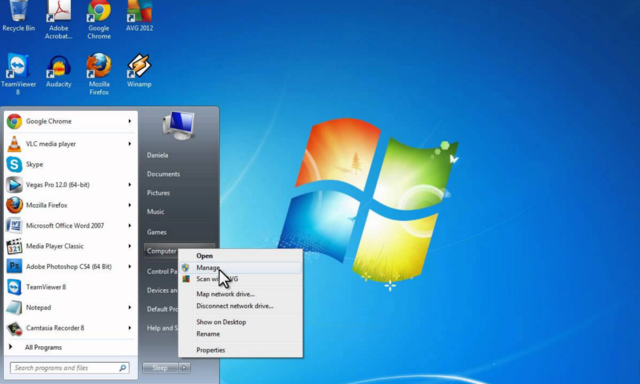Open Pictures from Start menu

point(158,193)
